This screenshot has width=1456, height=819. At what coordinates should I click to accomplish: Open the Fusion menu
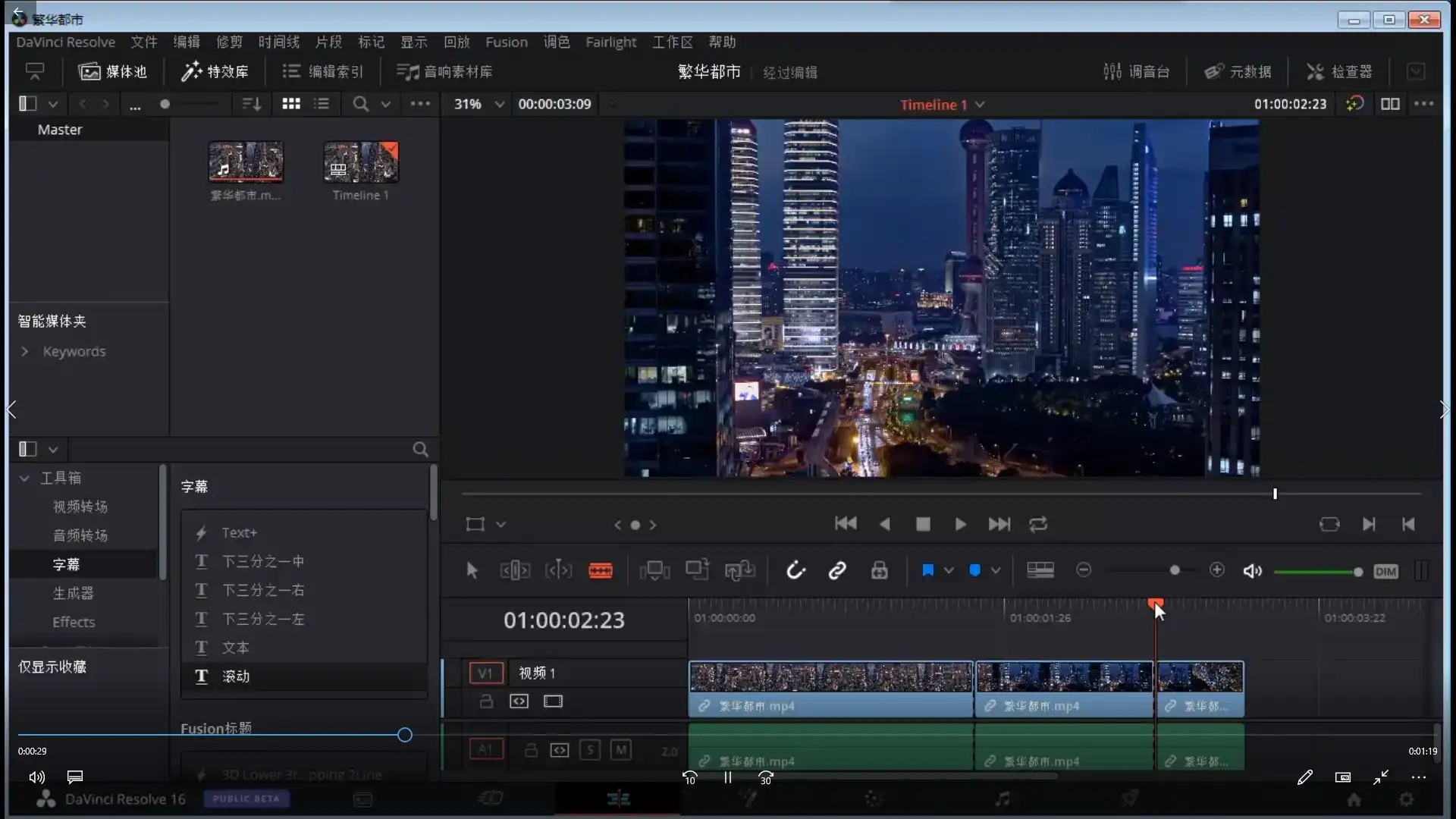point(506,42)
